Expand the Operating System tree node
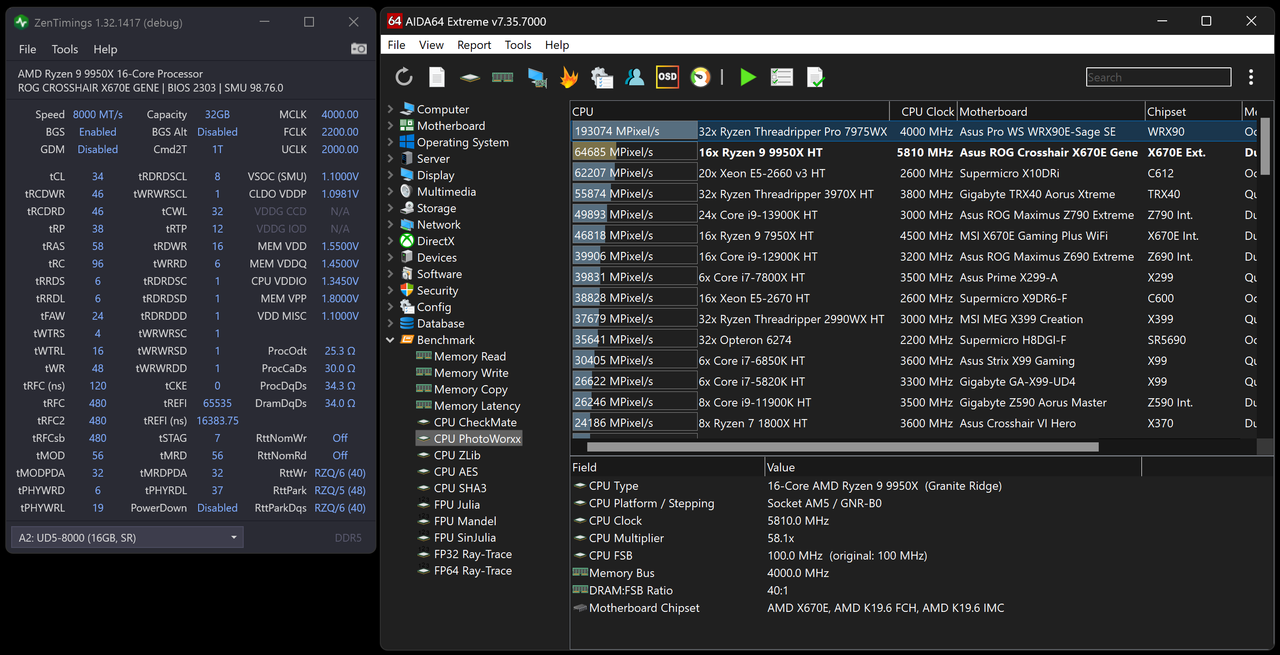Screen dimensions: 1280x655 pyautogui.click(x=390, y=142)
